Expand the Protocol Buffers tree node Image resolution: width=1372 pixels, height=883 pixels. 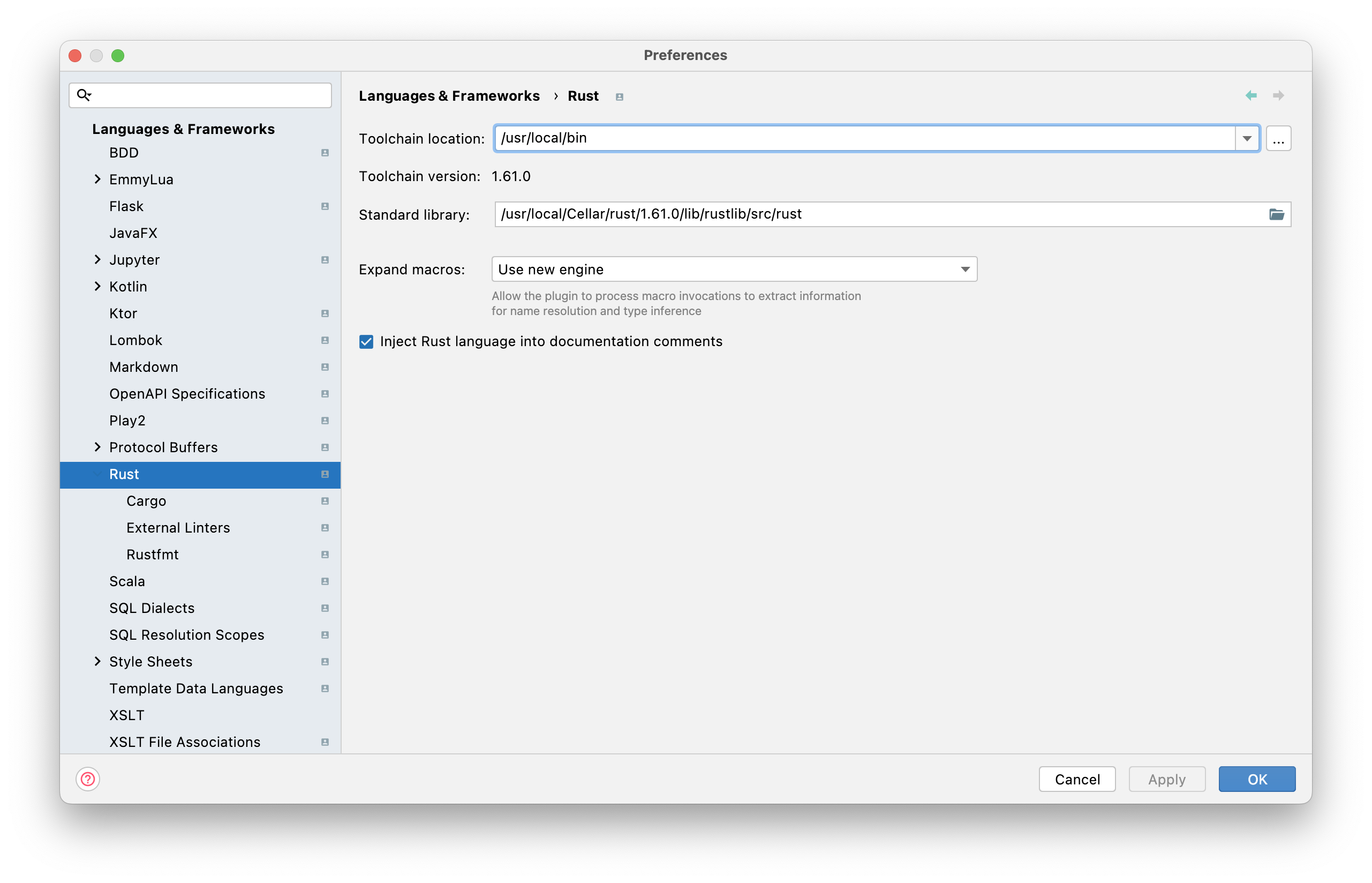tap(97, 447)
